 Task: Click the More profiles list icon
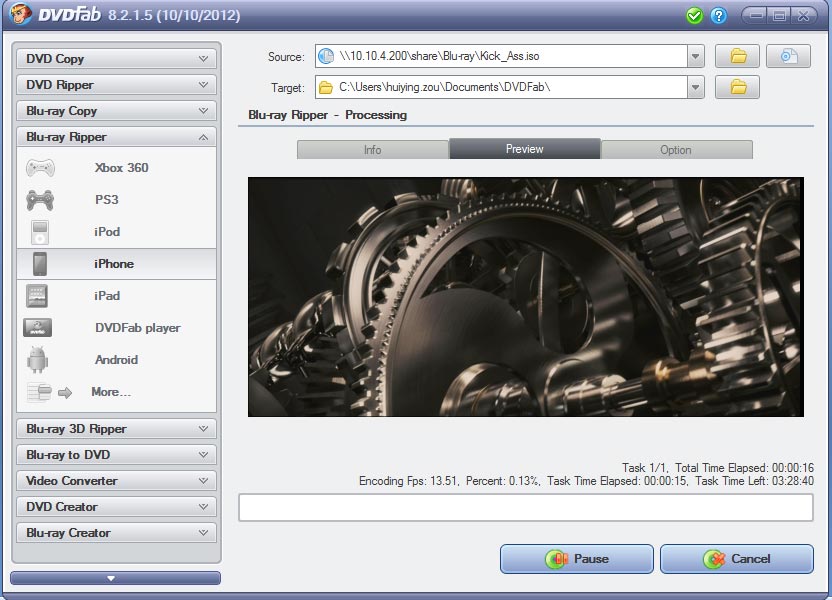coord(39,393)
